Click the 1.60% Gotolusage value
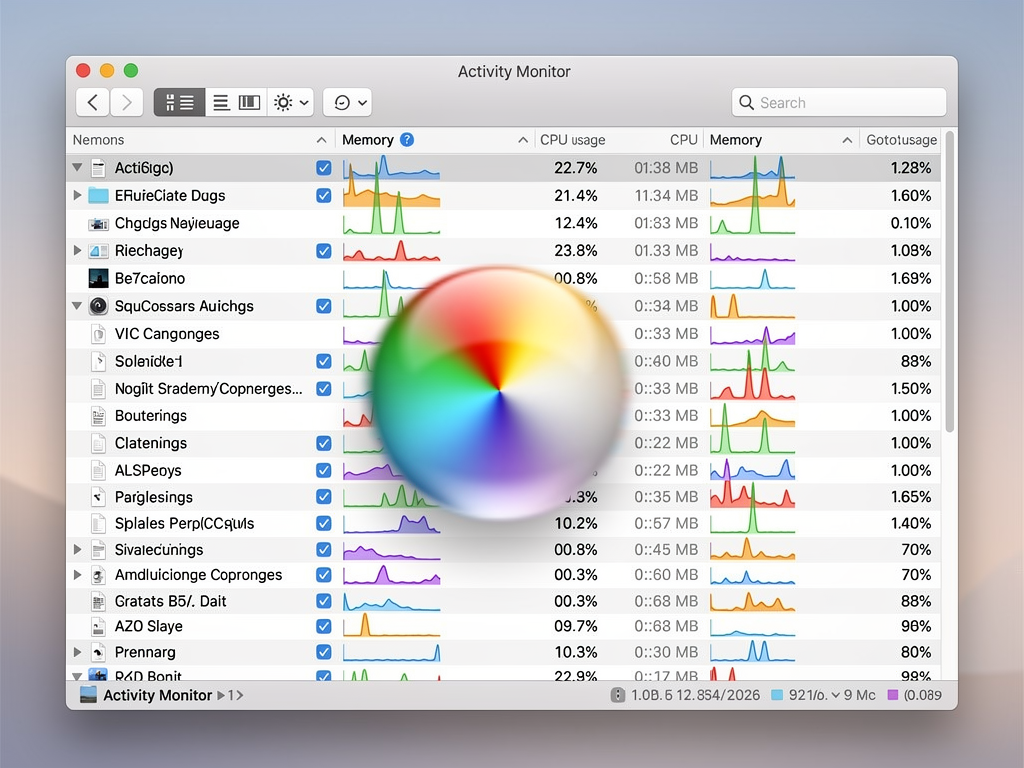The width and height of the screenshot is (1024, 768). pyautogui.click(x=910, y=195)
